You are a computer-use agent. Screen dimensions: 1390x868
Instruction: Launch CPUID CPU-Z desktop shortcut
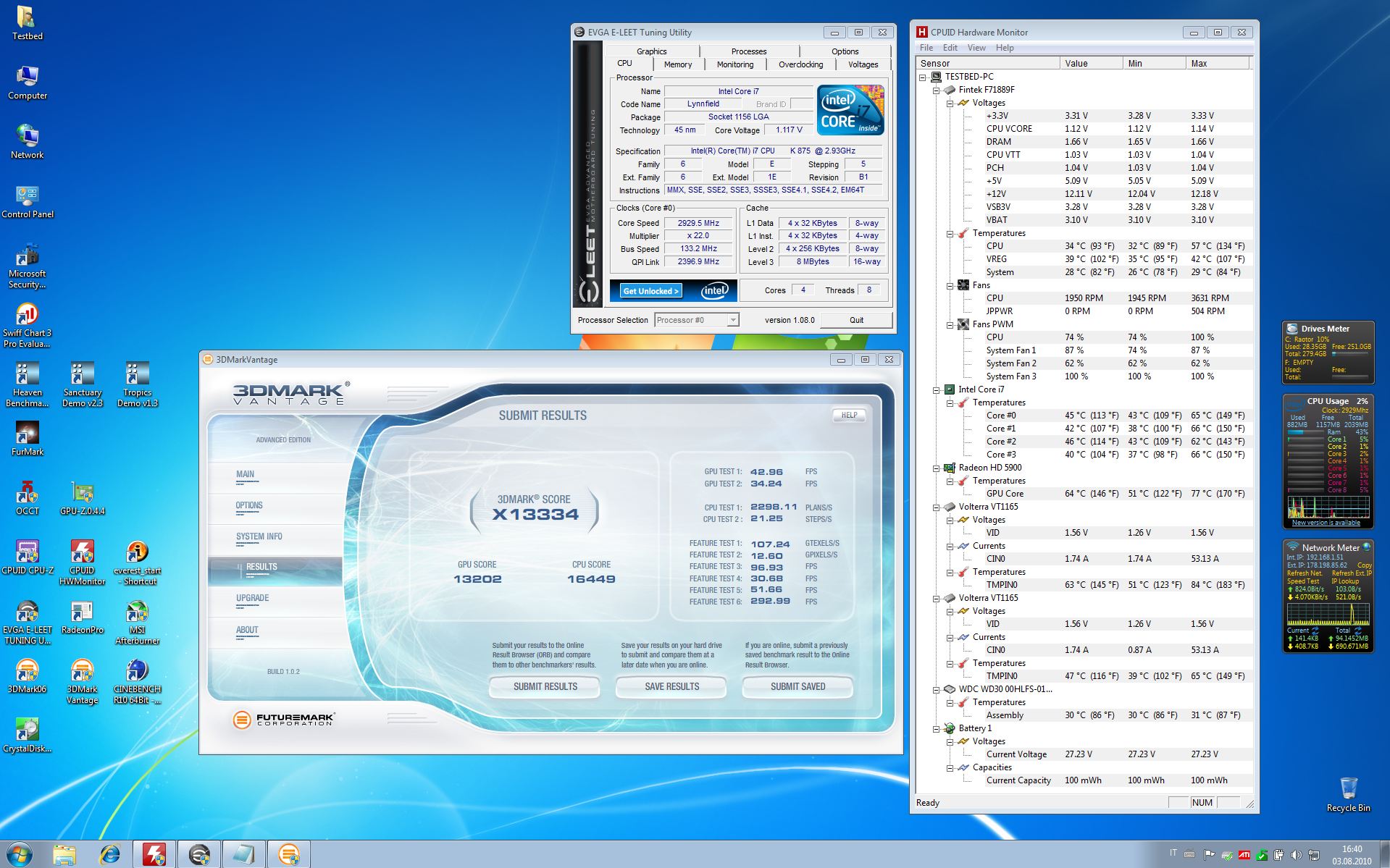click(x=27, y=557)
